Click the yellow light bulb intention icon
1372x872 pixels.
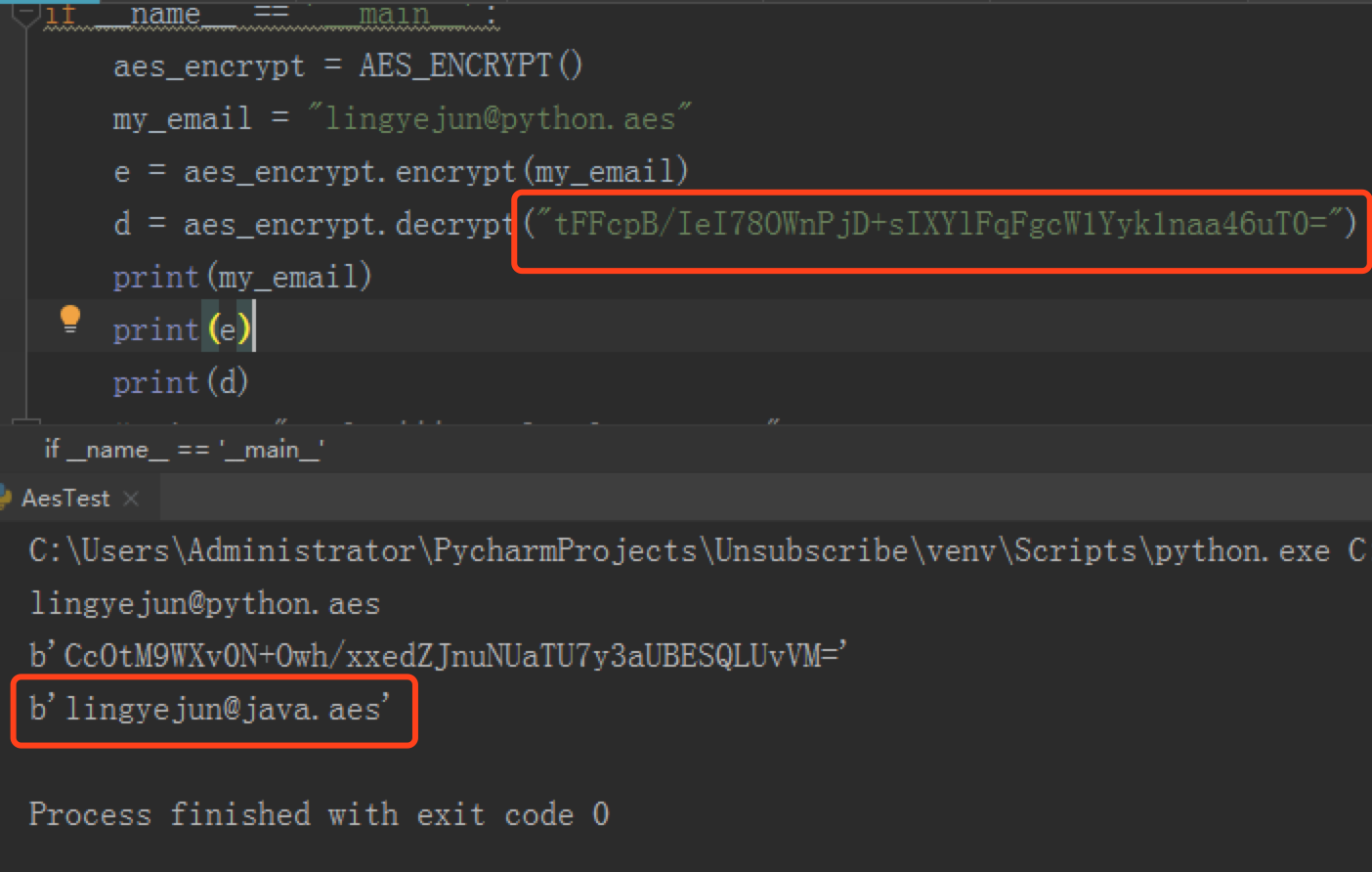pyautogui.click(x=69, y=318)
